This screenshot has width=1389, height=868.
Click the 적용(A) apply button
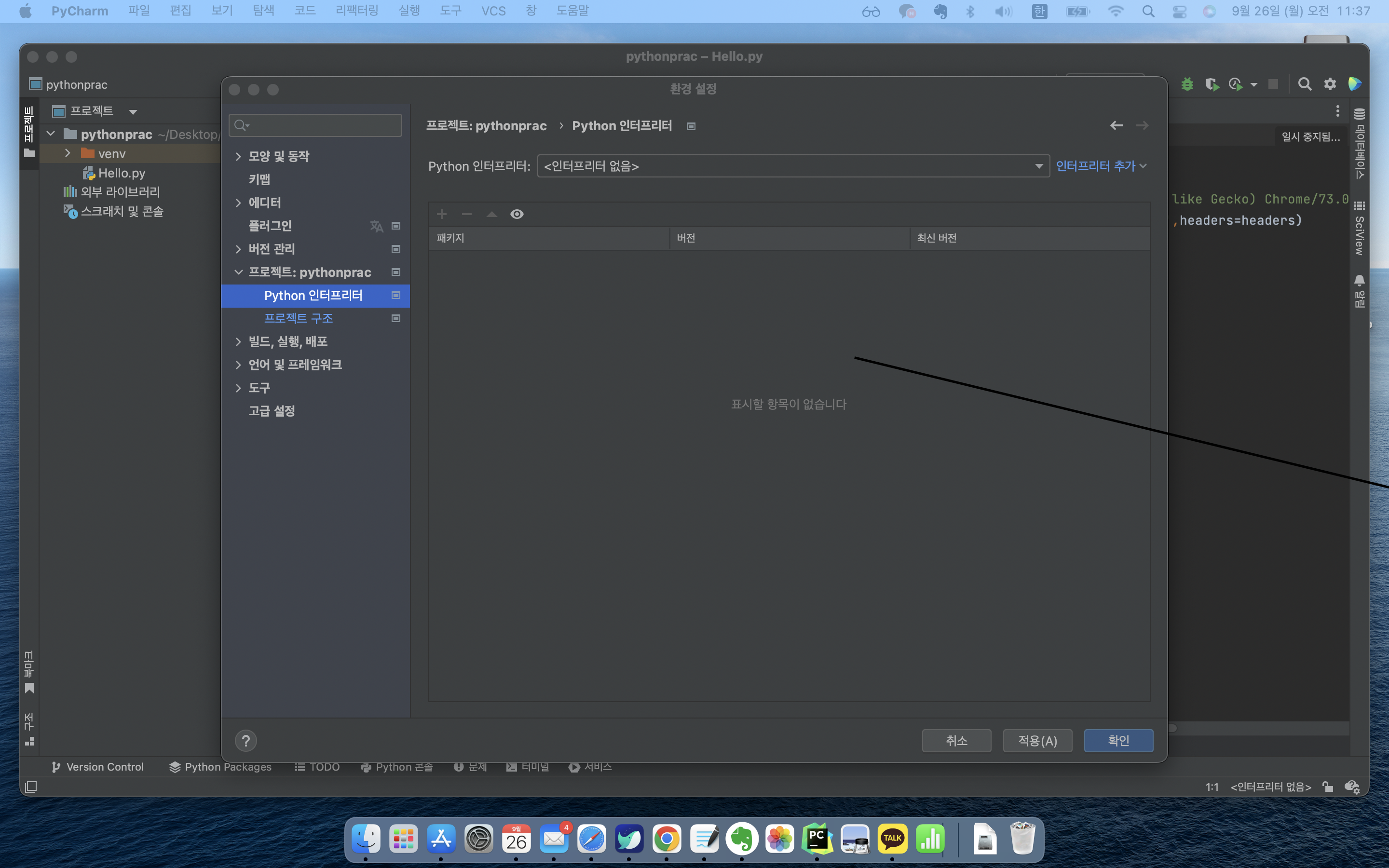point(1037,741)
